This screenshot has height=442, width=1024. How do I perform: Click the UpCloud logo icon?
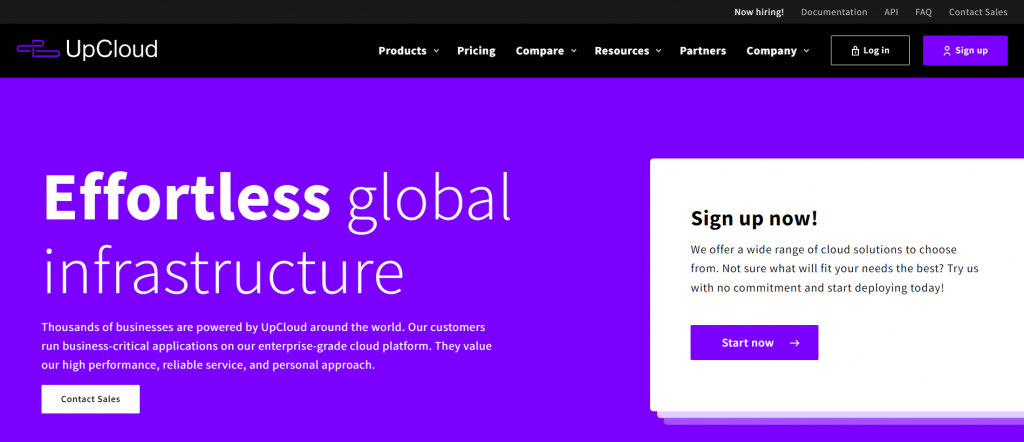(39, 49)
